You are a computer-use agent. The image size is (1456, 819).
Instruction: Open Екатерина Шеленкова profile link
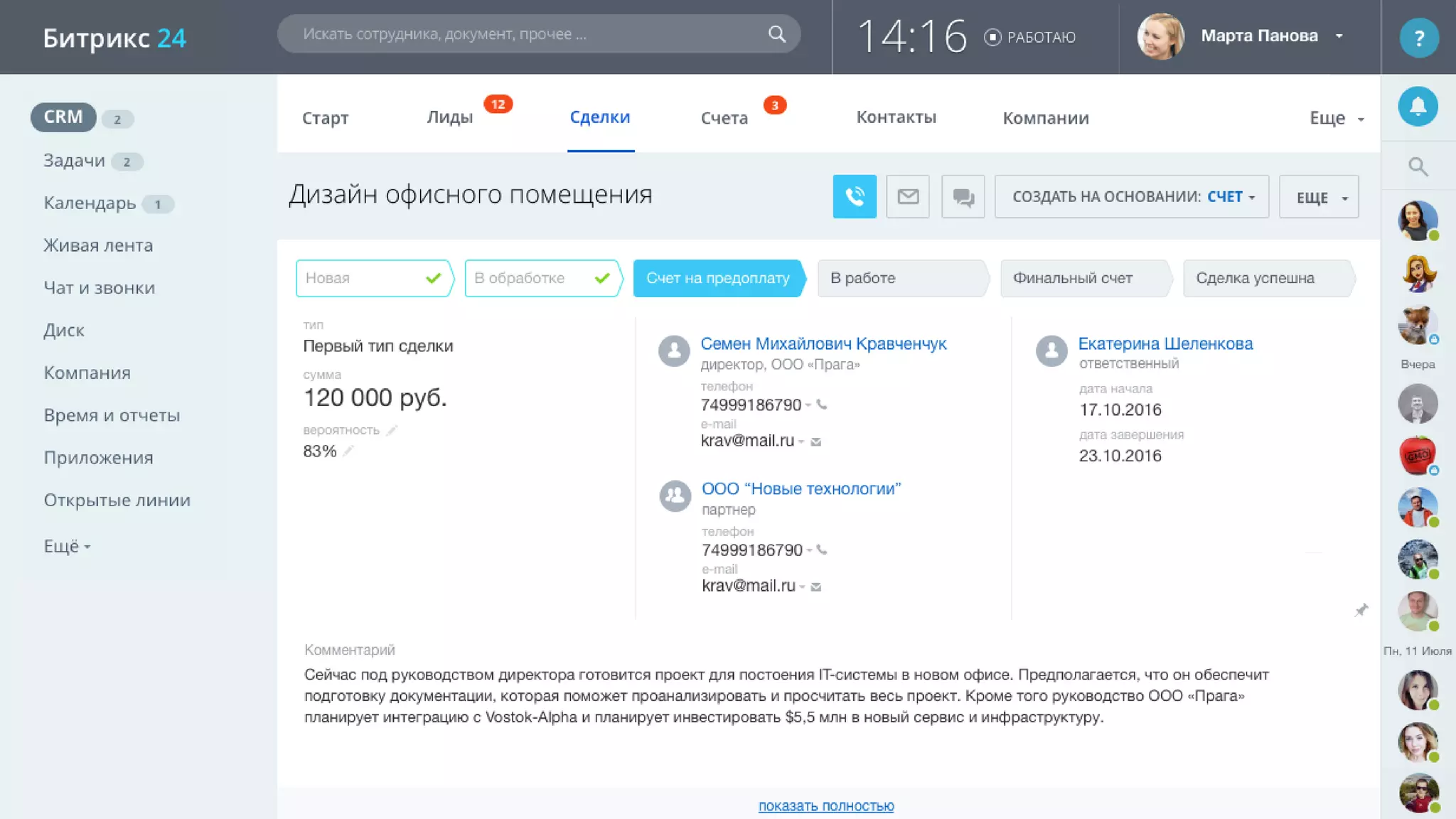(x=1165, y=343)
